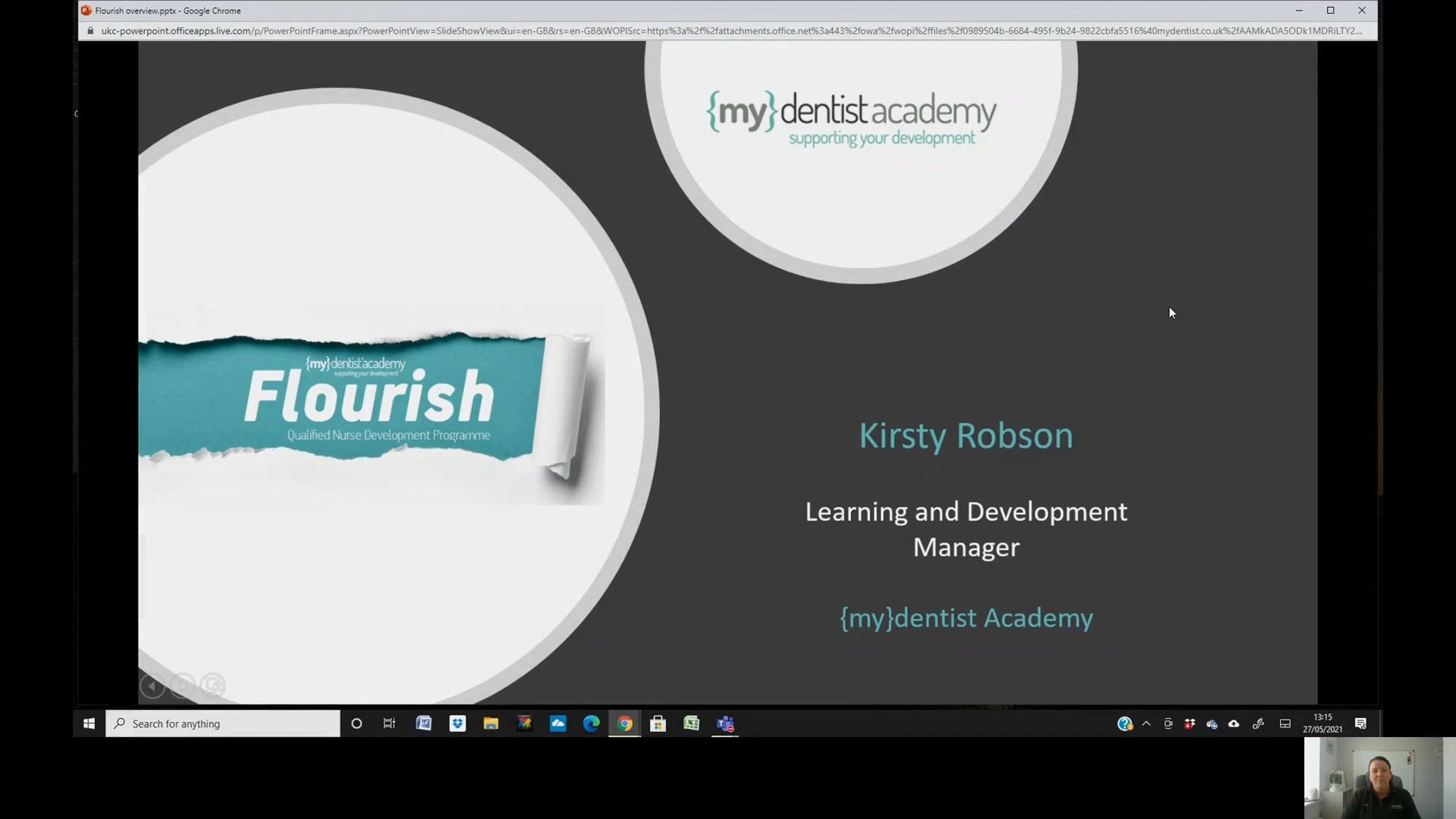The width and height of the screenshot is (1456, 819).
Task: Click the 'Kirsty Robson' name text
Action: click(x=966, y=436)
